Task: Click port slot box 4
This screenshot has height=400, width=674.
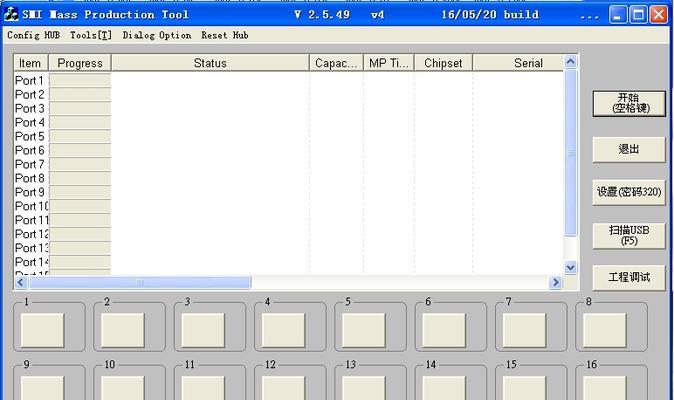Action: pos(283,330)
